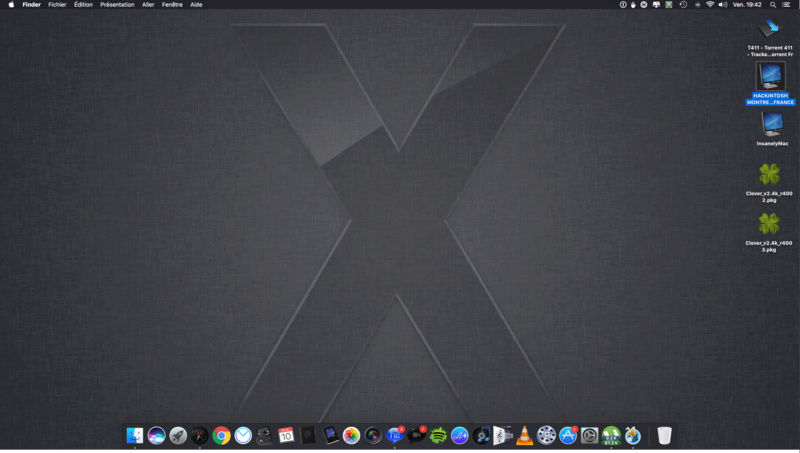The height and width of the screenshot is (453, 800).
Task: Open the Wi-Fi status menu
Action: (710, 5)
